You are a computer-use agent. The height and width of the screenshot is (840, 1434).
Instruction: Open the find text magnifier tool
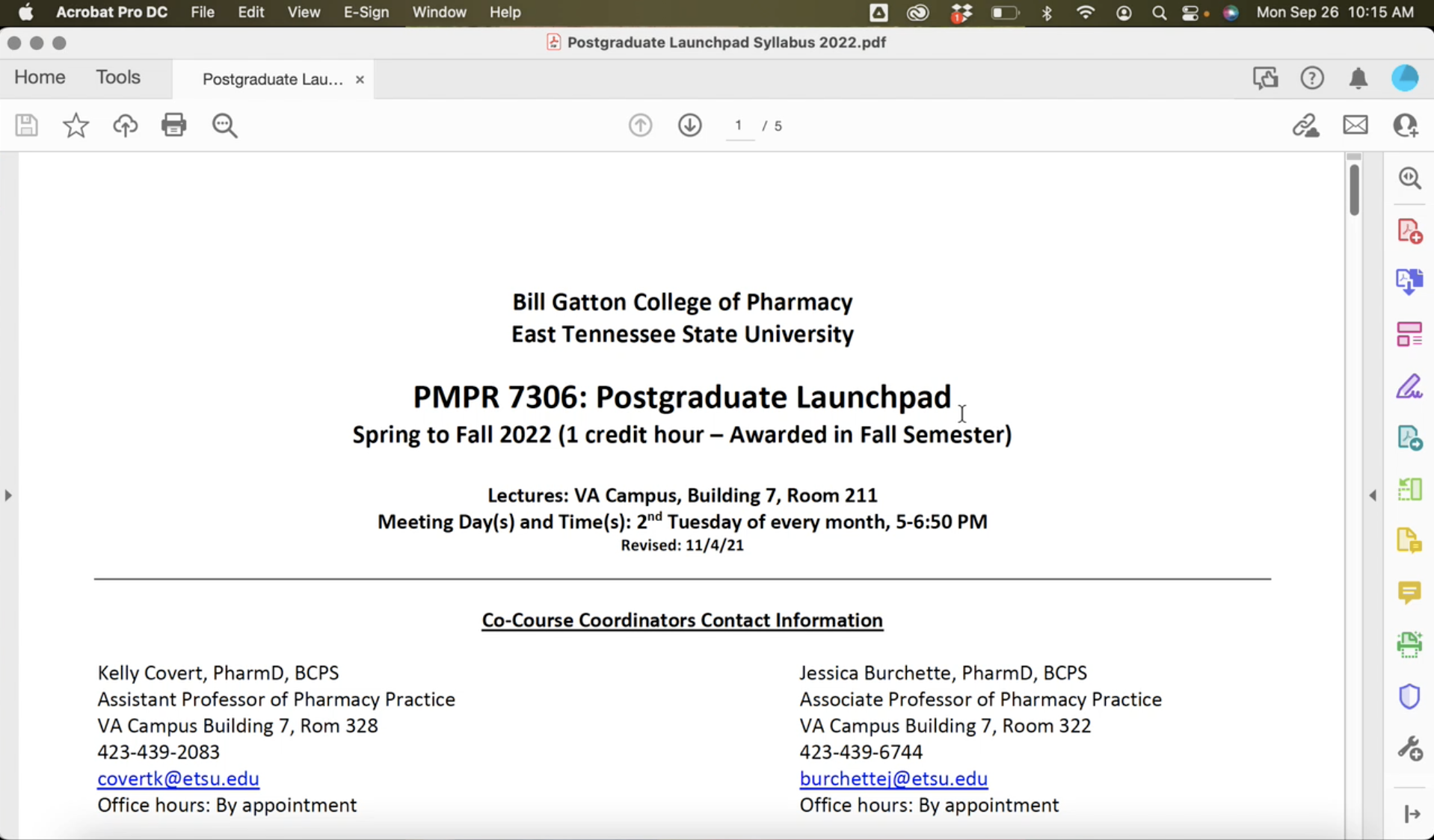pyautogui.click(x=224, y=125)
